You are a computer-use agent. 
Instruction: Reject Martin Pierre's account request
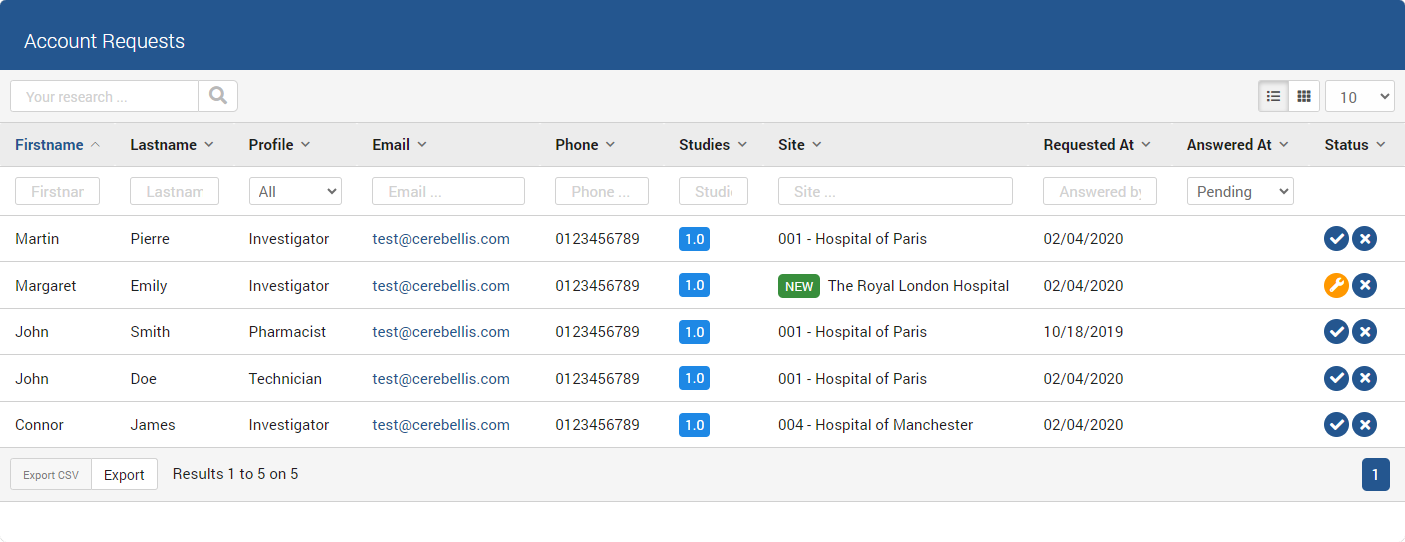(1364, 239)
